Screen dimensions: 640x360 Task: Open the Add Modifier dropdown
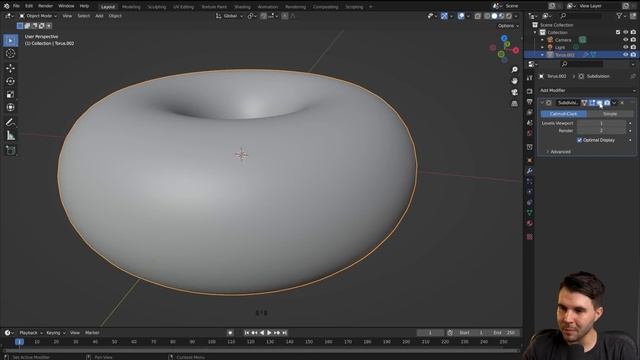point(587,90)
